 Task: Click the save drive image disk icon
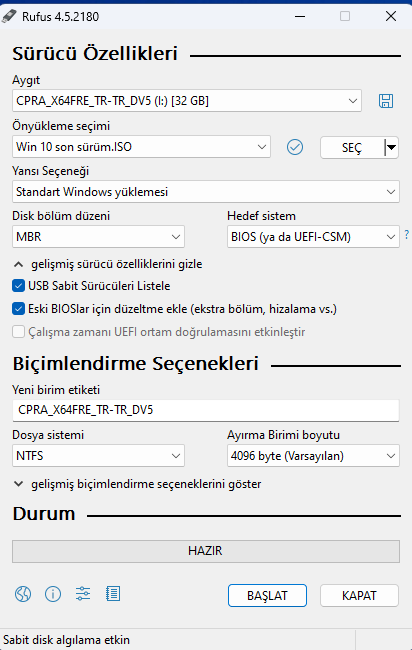point(386,101)
